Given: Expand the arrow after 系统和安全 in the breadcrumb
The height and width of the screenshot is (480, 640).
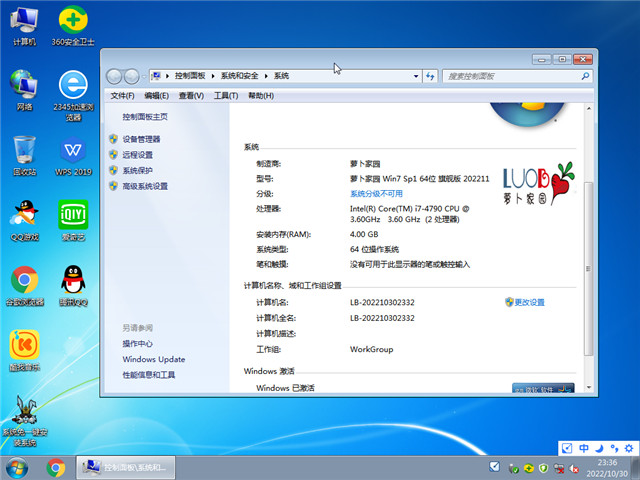Looking at the screenshot, I should click(267, 76).
